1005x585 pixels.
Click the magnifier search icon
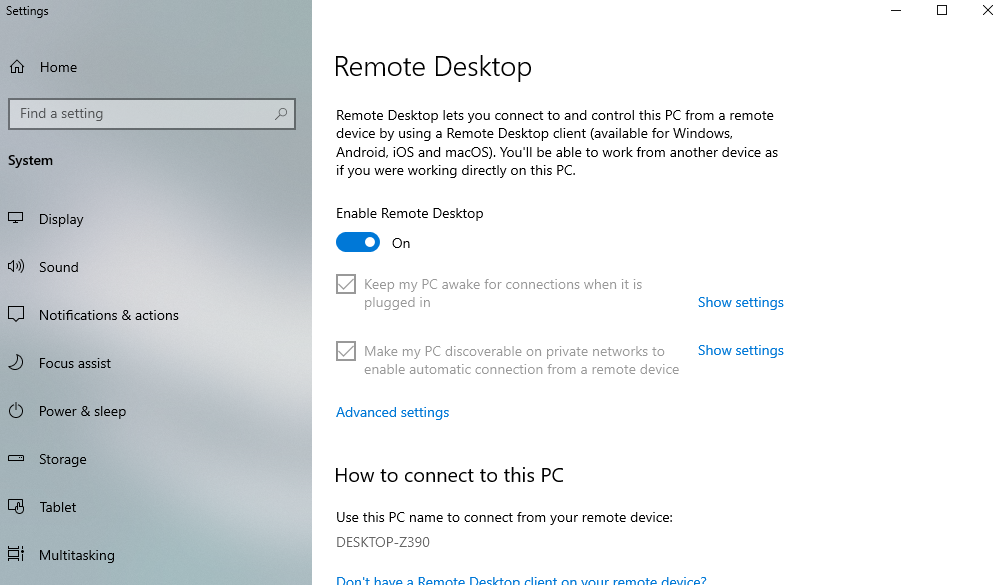[x=281, y=114]
